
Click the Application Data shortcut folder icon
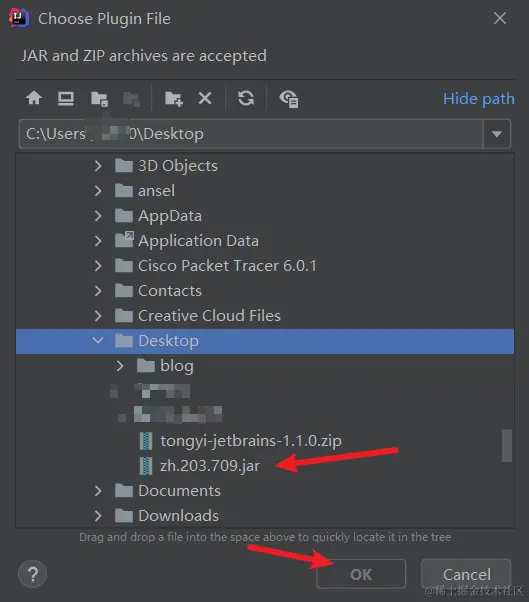coord(124,240)
